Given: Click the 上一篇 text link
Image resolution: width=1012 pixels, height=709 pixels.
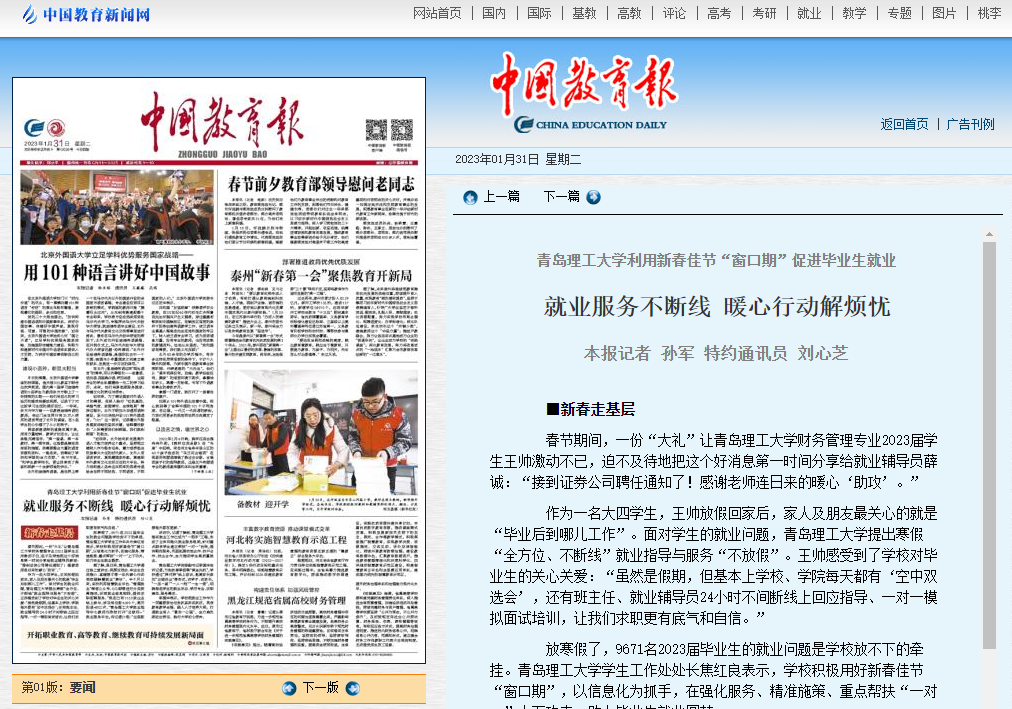Looking at the screenshot, I should click(x=501, y=197).
